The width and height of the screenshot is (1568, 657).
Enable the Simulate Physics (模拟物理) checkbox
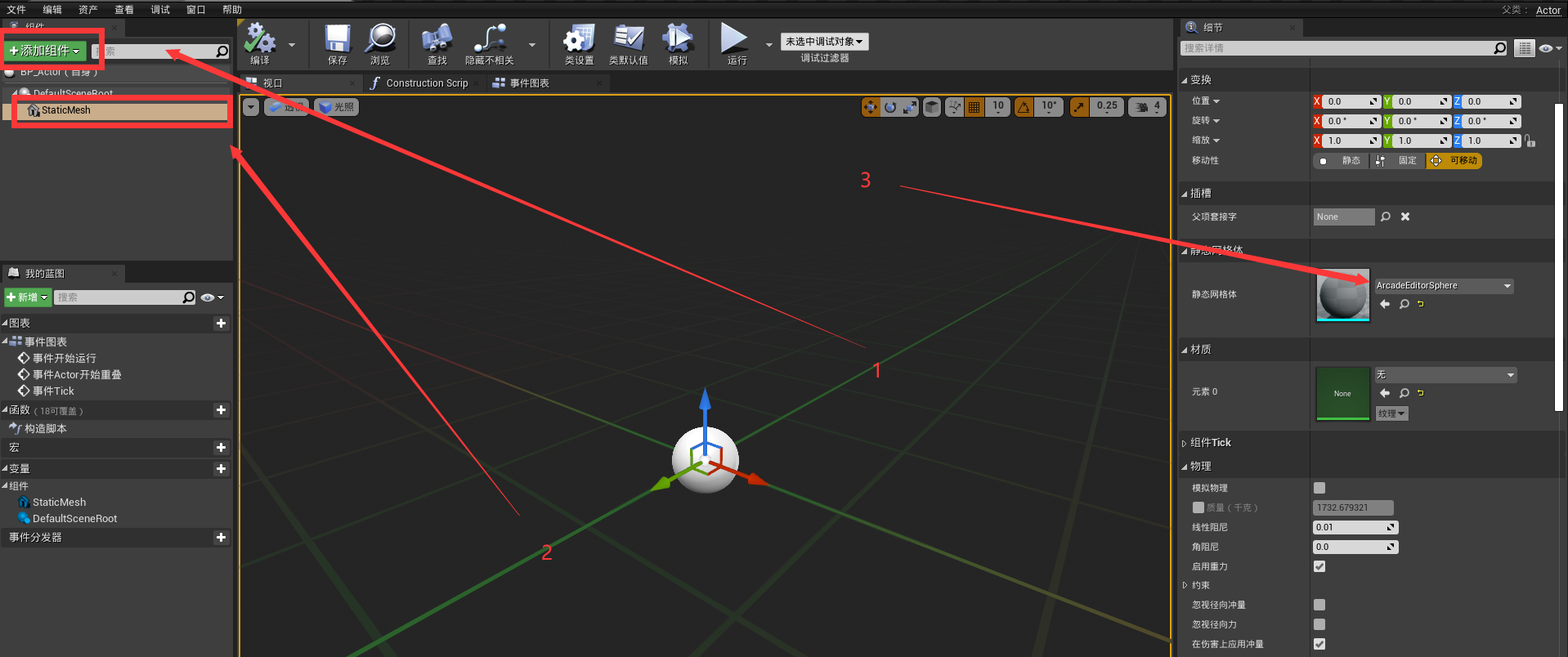click(1319, 488)
